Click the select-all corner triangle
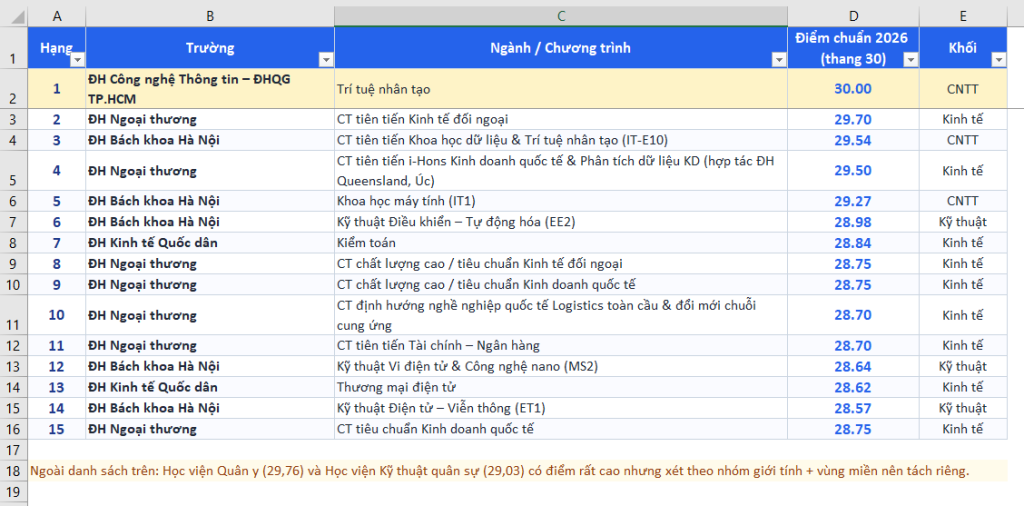Screen dimensions: 1024x506 click(18, 16)
